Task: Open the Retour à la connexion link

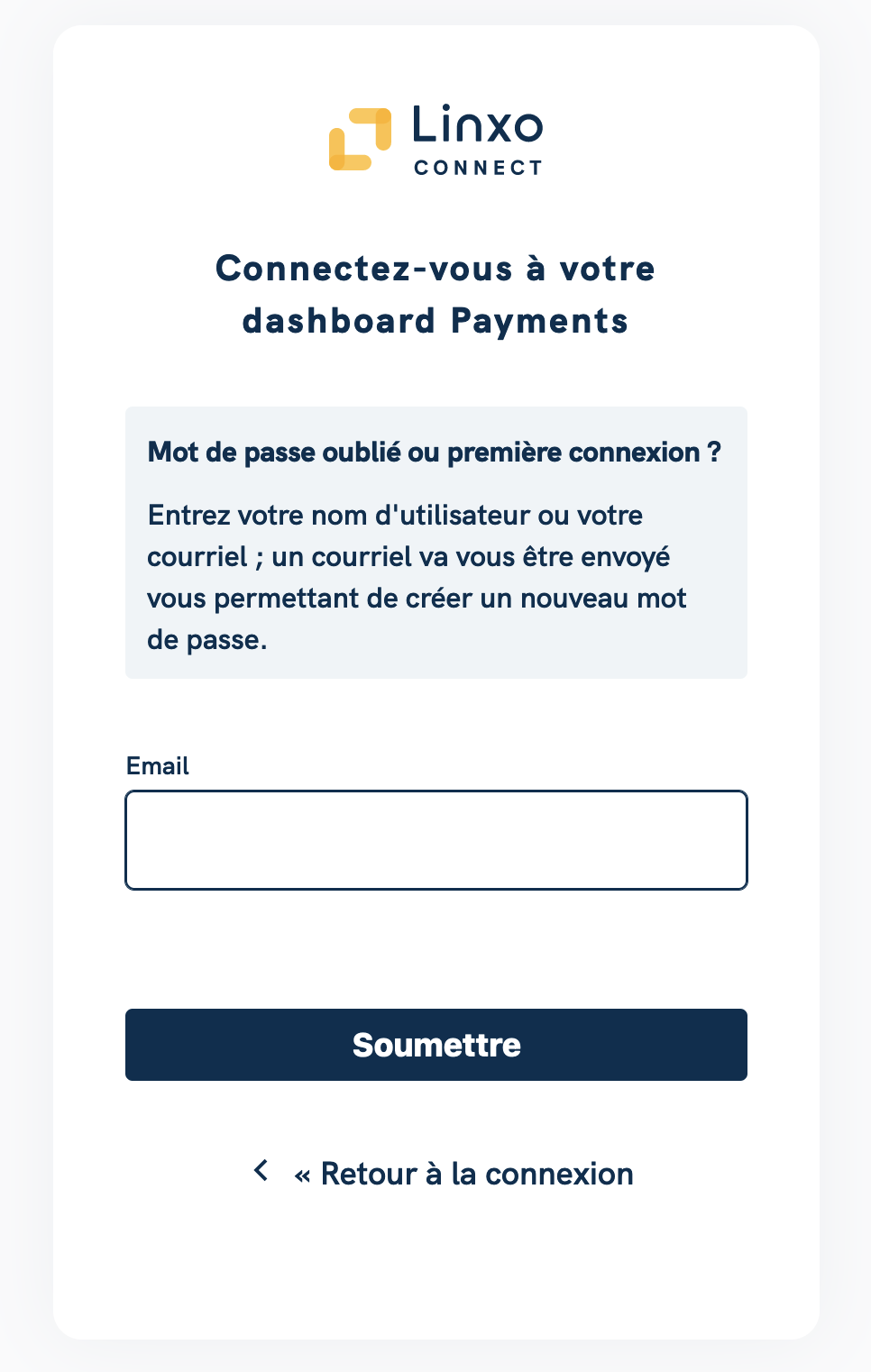Action: pyautogui.click(x=463, y=1174)
